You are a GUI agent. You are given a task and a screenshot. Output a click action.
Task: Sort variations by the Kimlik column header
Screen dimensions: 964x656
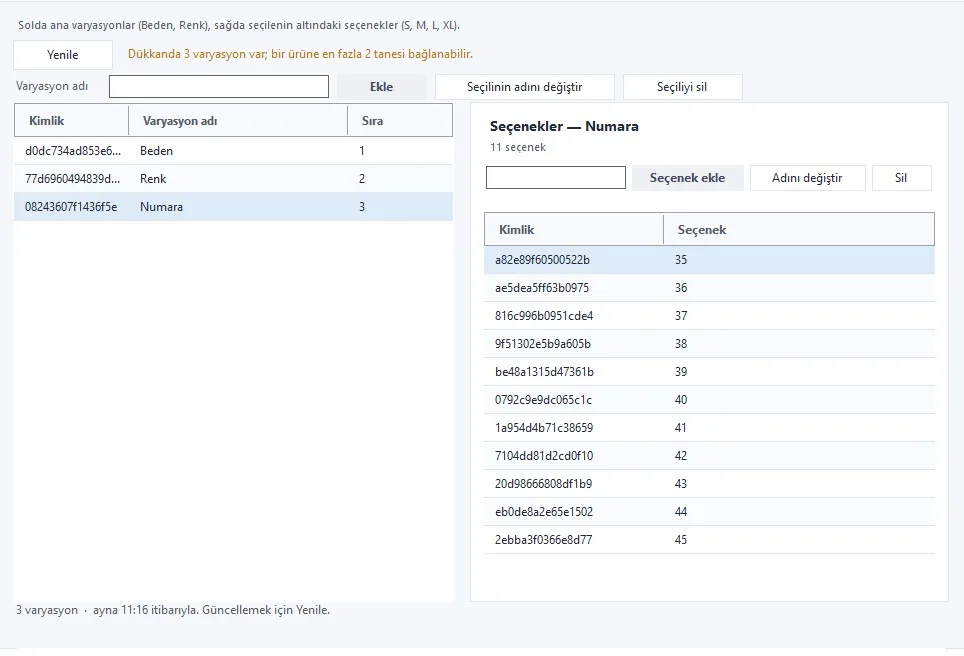tap(71, 121)
